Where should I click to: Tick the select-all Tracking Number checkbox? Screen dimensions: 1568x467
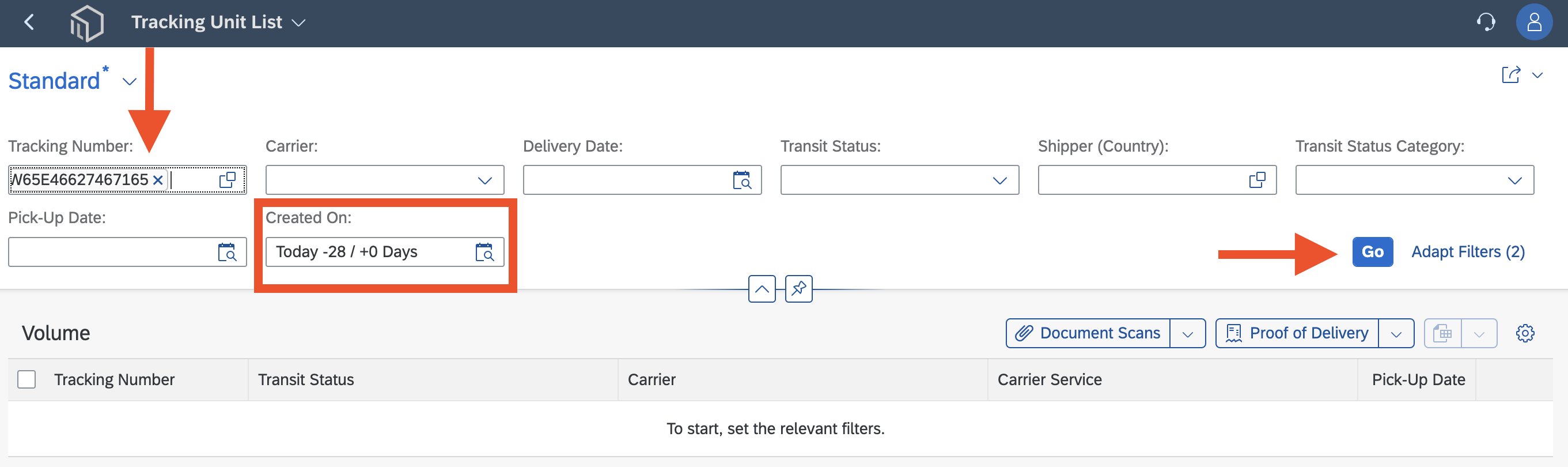26,379
